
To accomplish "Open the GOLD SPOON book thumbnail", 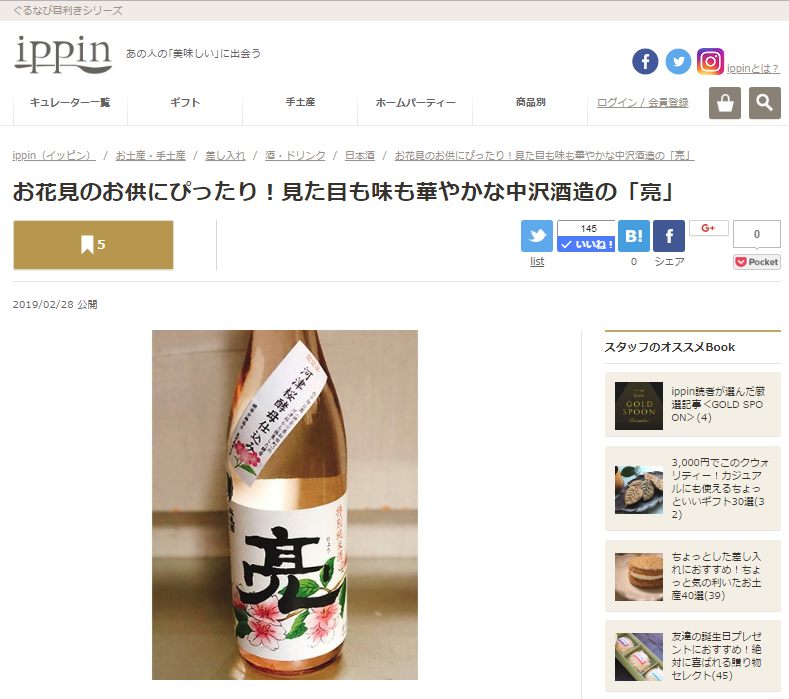I will point(639,406).
